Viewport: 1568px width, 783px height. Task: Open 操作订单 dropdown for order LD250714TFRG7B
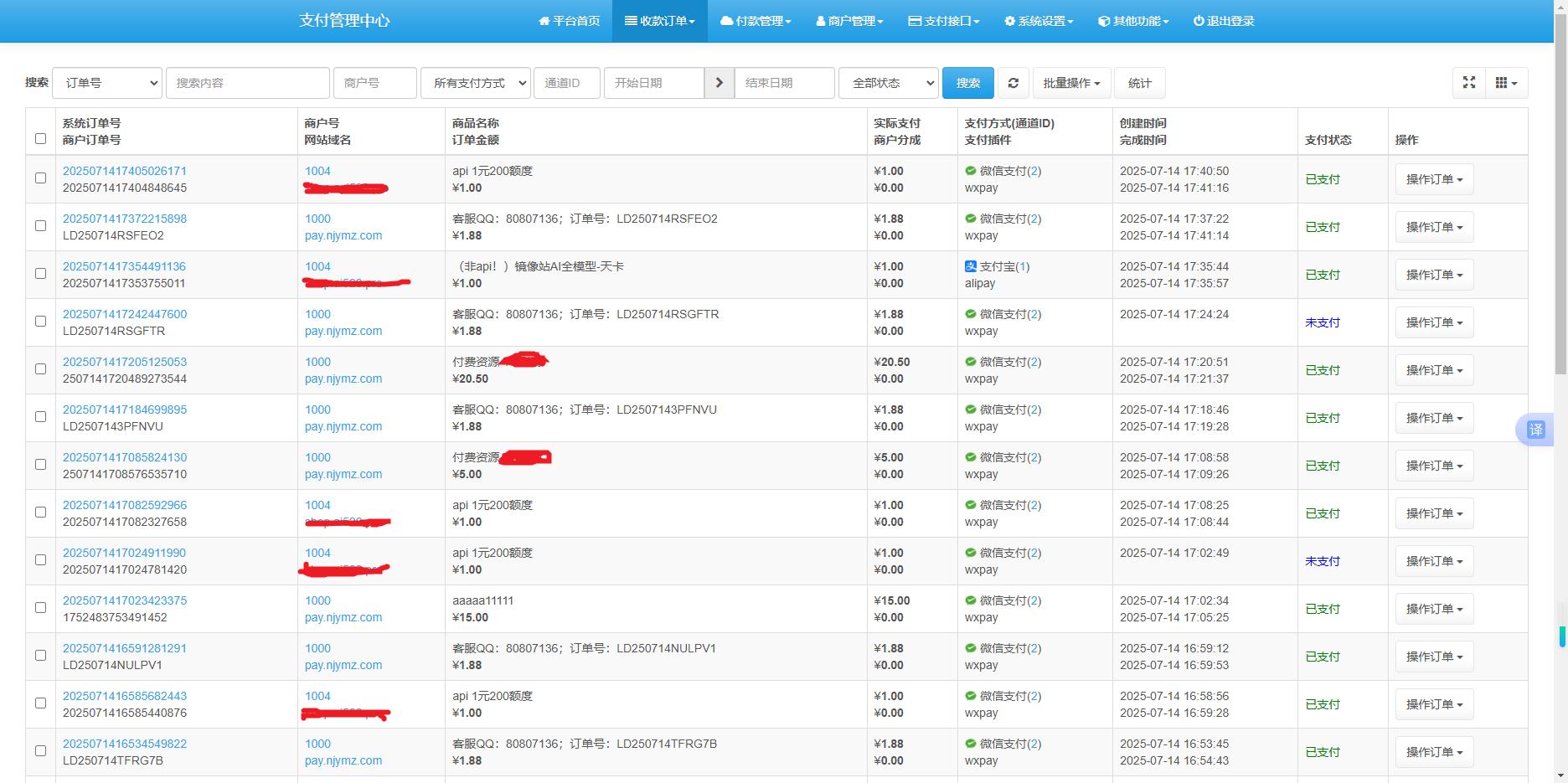pos(1434,752)
